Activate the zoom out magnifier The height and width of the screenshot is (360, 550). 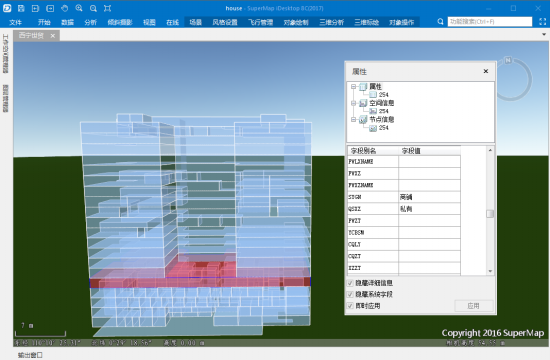click(93, 8)
